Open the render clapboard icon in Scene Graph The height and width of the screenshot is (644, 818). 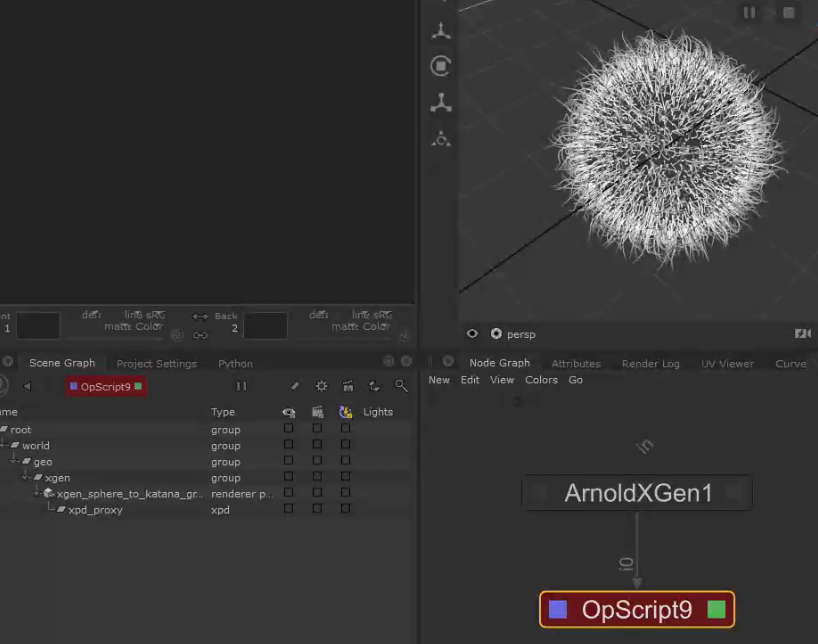coord(348,387)
